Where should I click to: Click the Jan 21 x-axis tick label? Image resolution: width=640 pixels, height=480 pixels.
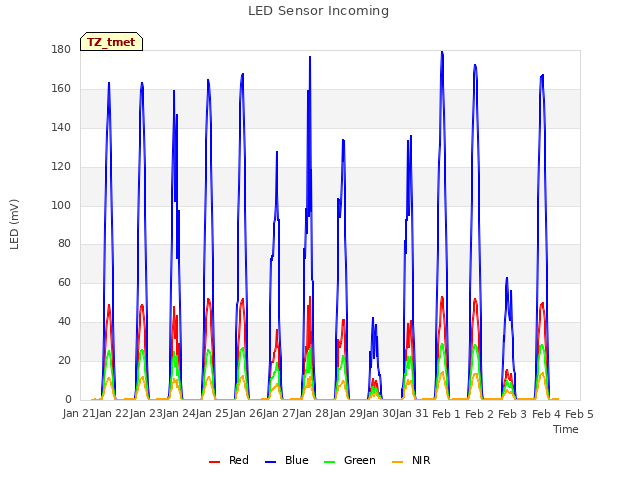[x=79, y=414]
